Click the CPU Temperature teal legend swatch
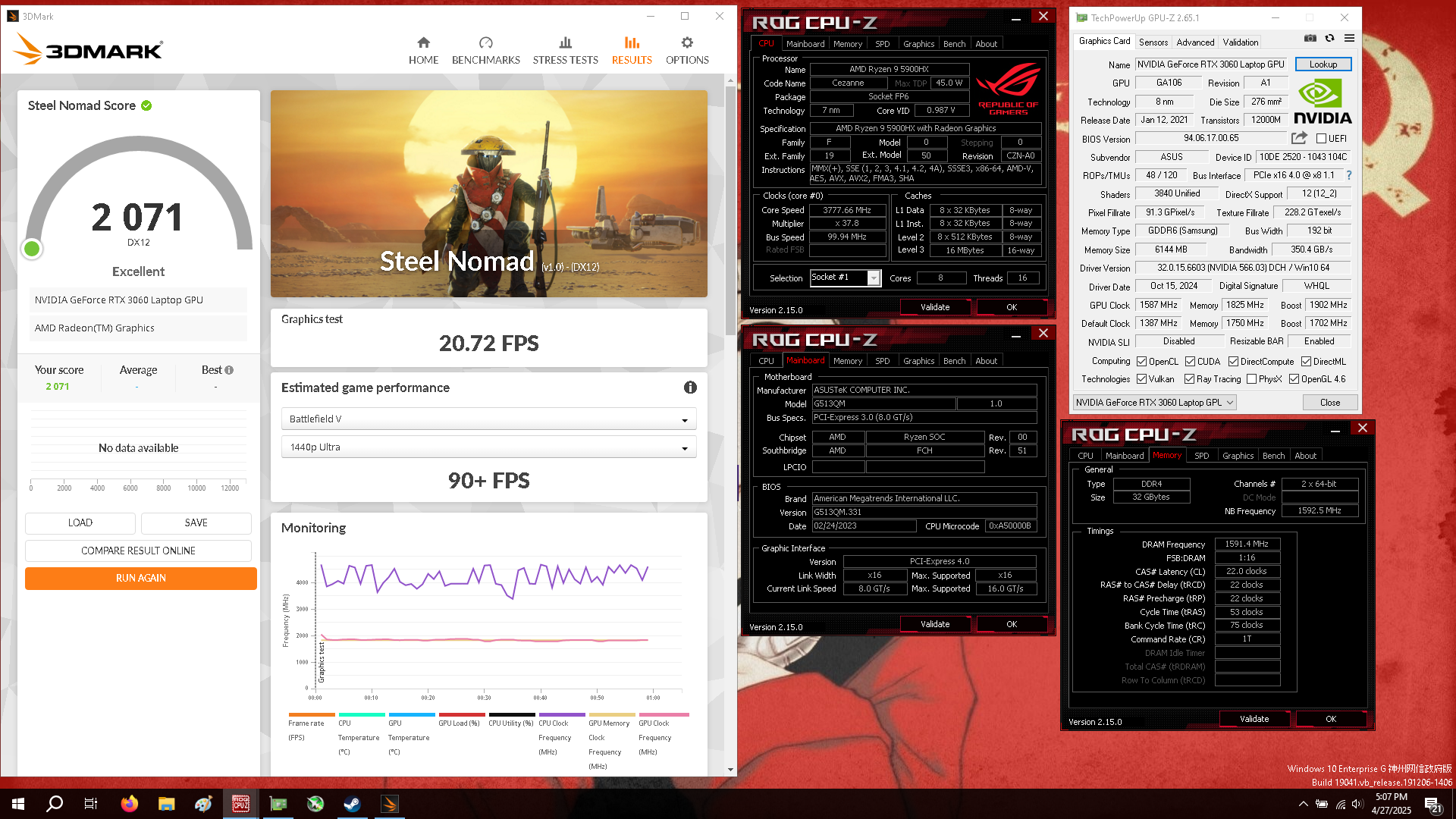 (x=362, y=714)
